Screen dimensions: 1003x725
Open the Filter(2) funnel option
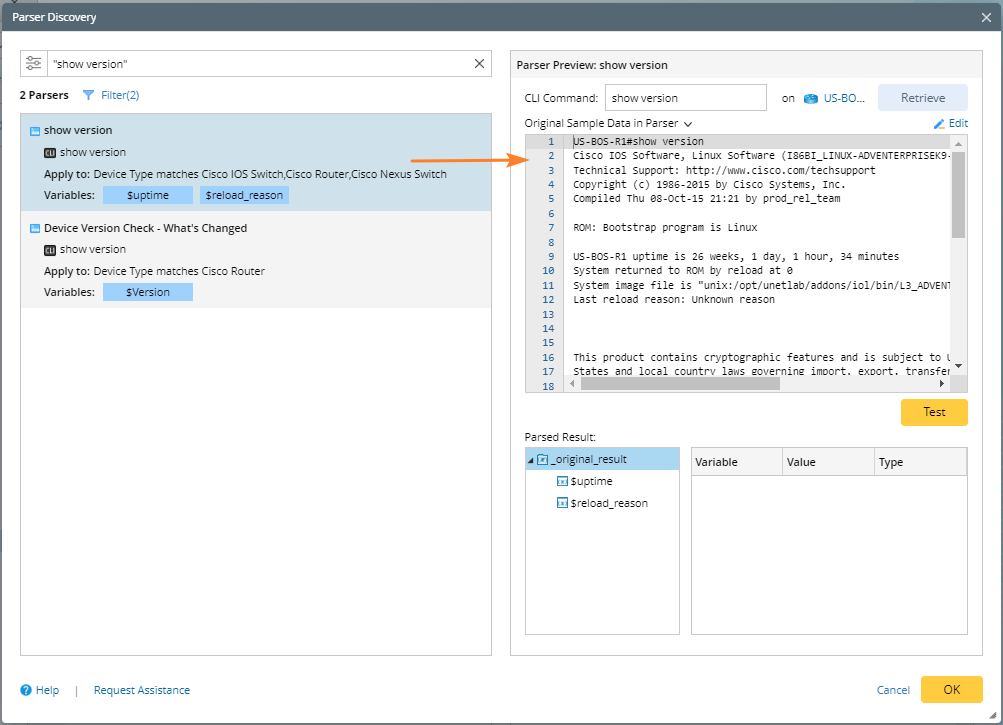pos(111,95)
